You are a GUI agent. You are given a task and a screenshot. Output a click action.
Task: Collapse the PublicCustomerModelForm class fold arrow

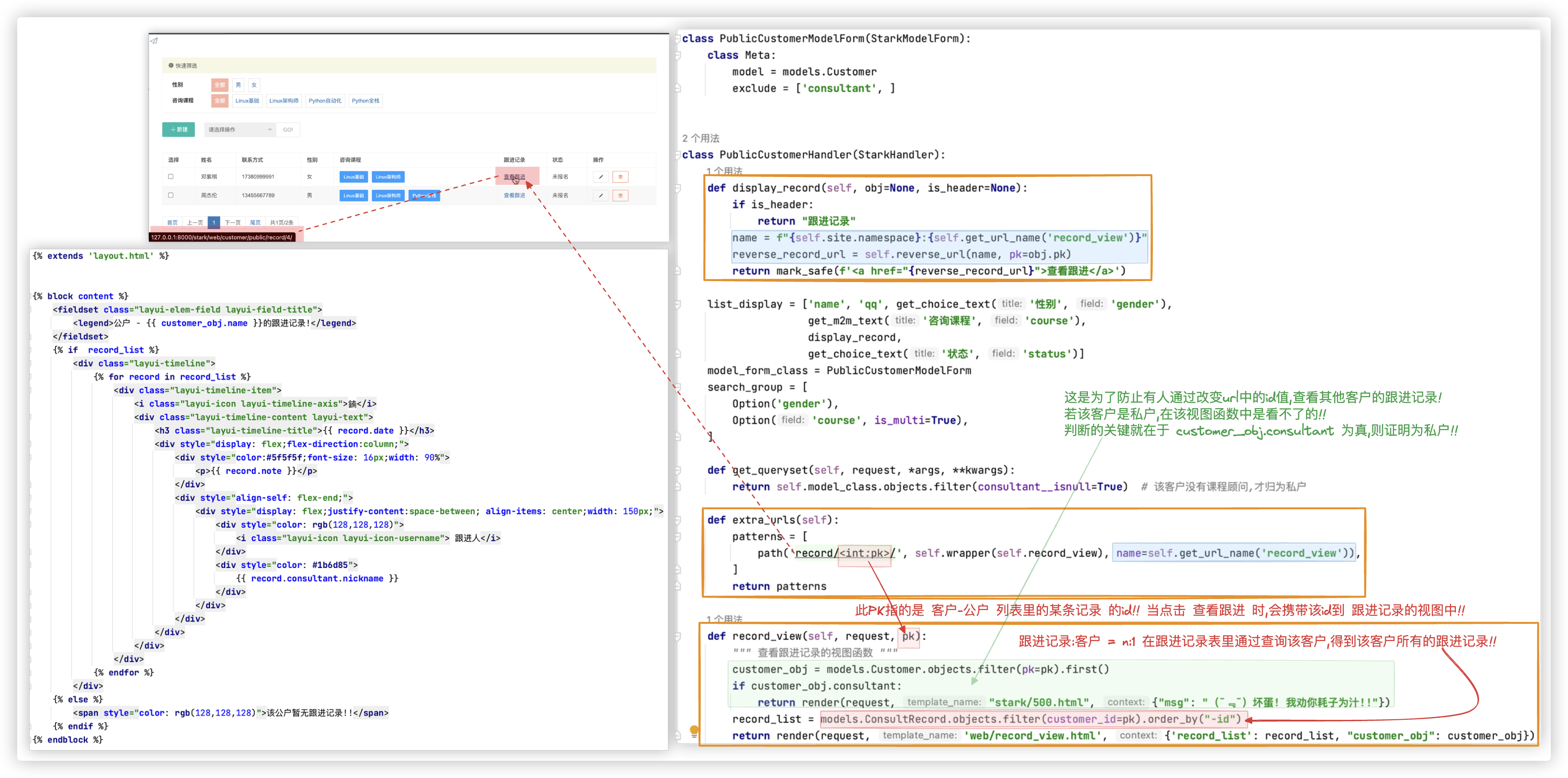click(678, 38)
